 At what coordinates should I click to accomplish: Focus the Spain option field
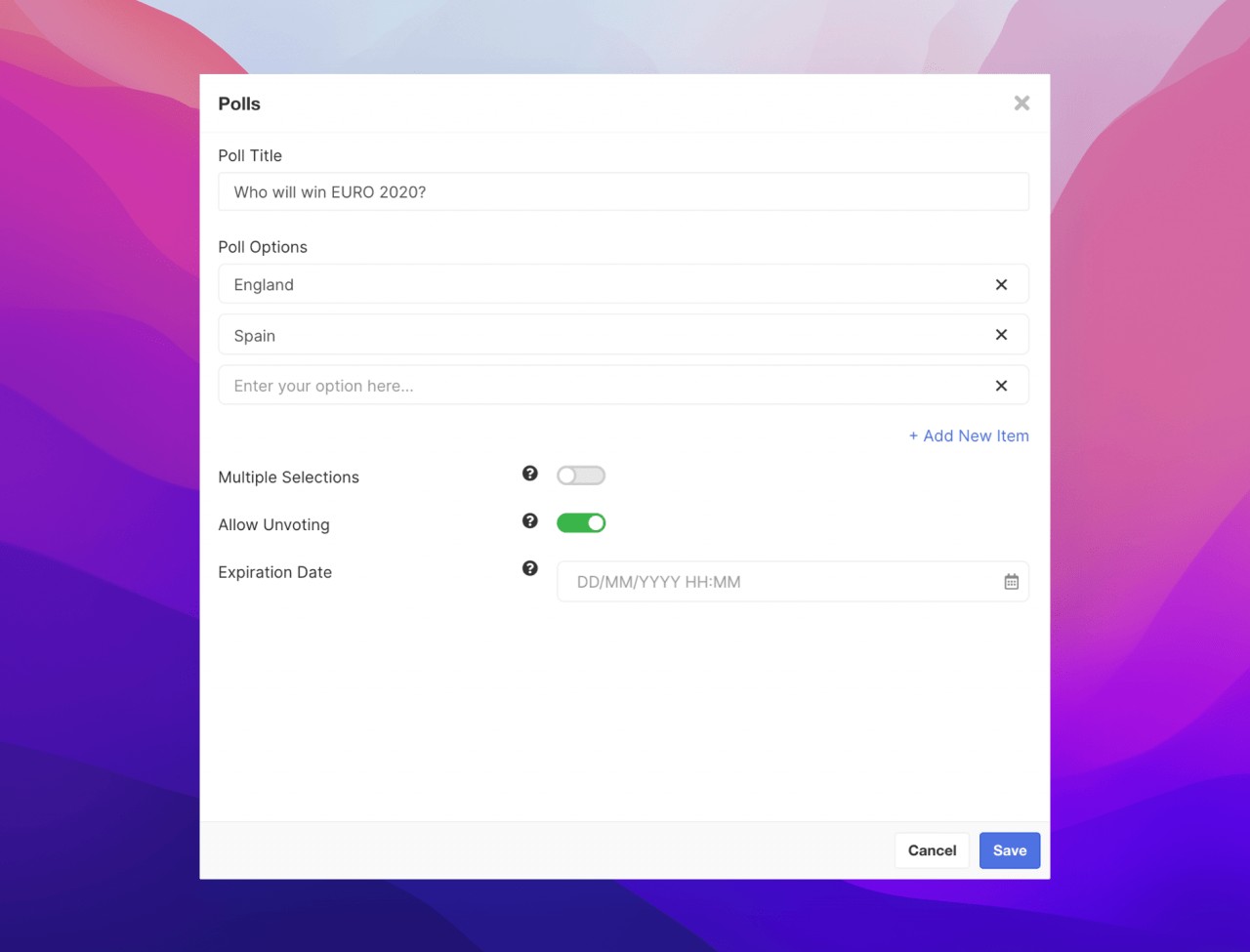596,335
